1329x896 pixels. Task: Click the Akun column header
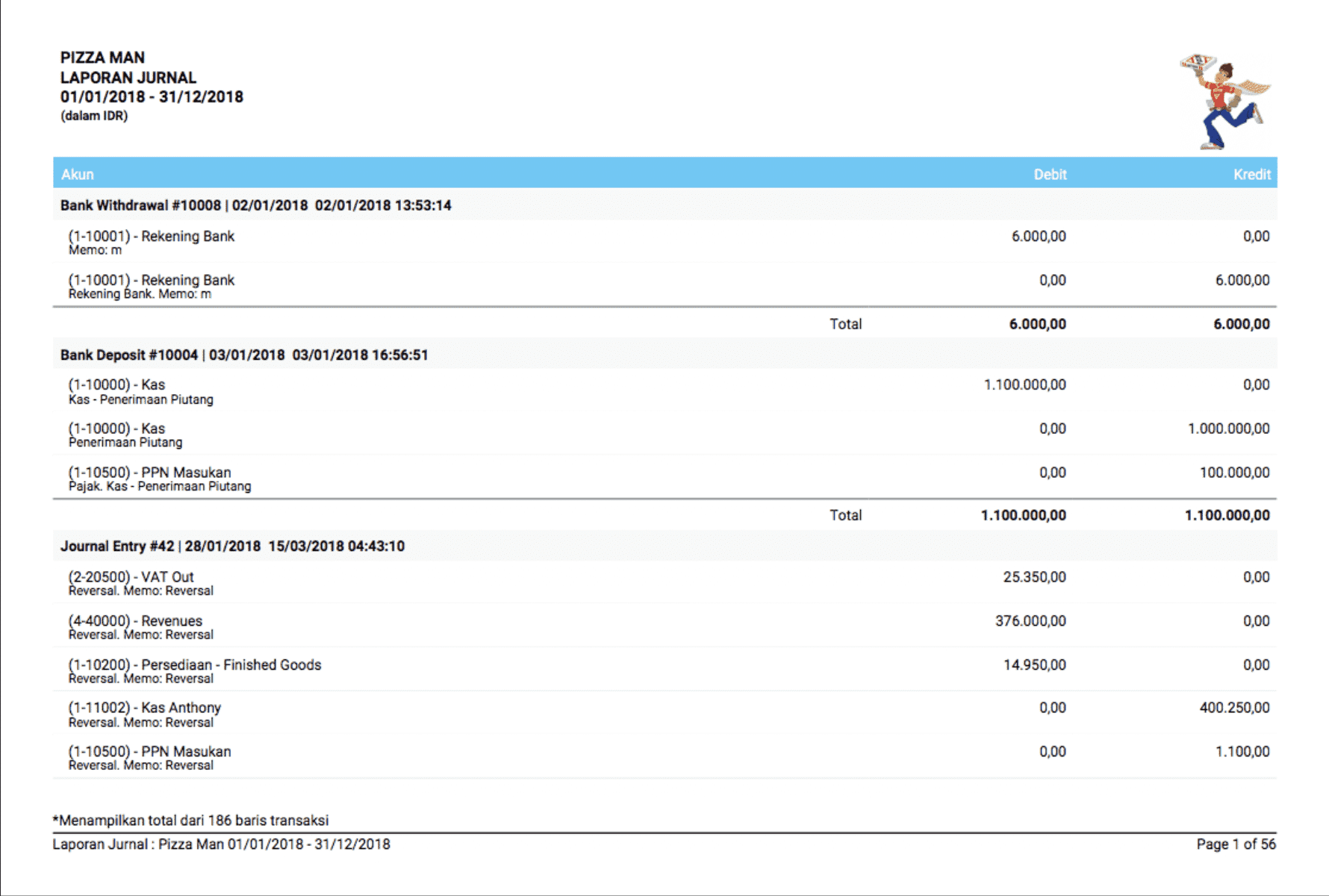pyautogui.click(x=77, y=174)
